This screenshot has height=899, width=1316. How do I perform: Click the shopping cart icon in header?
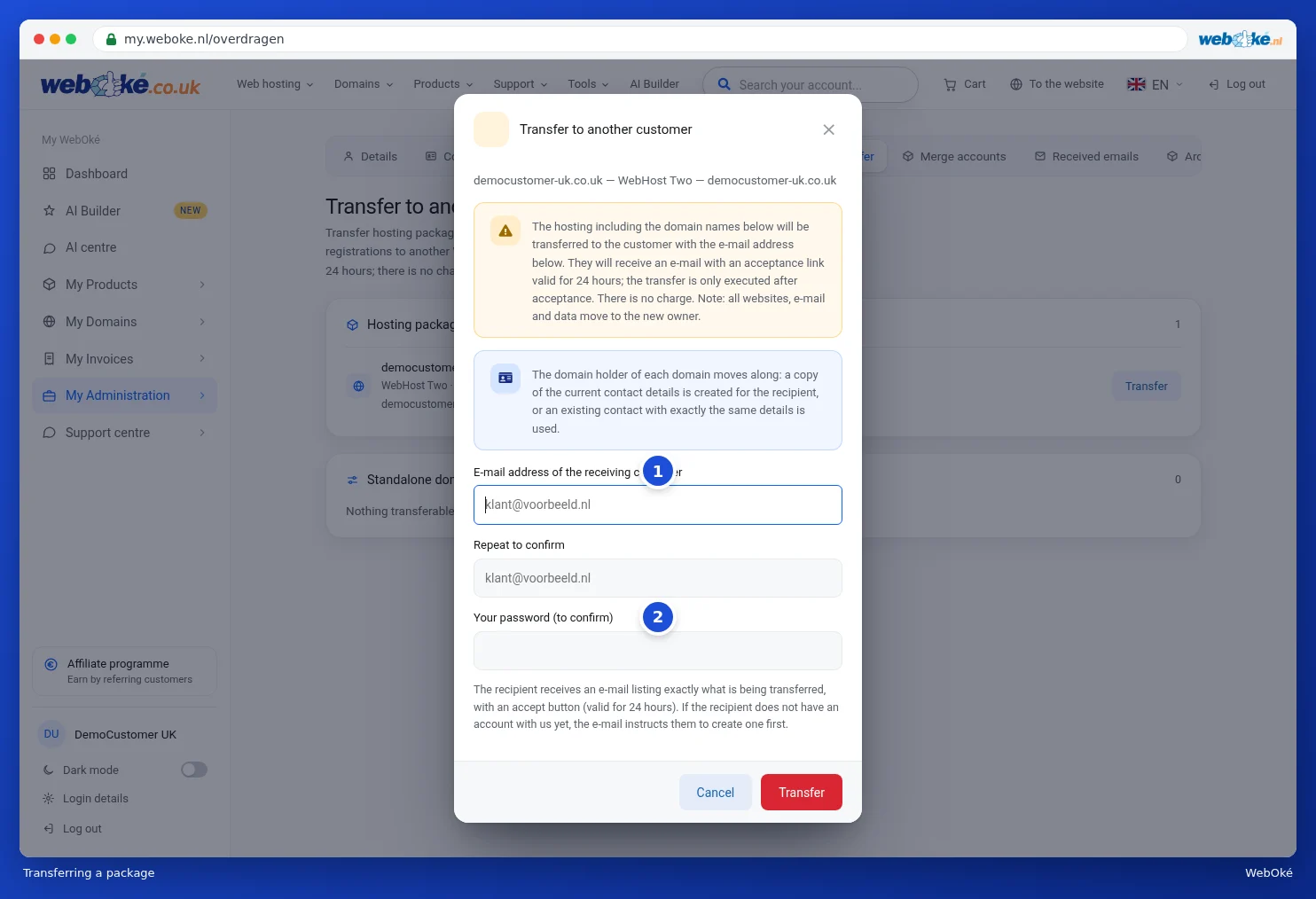[x=950, y=85]
